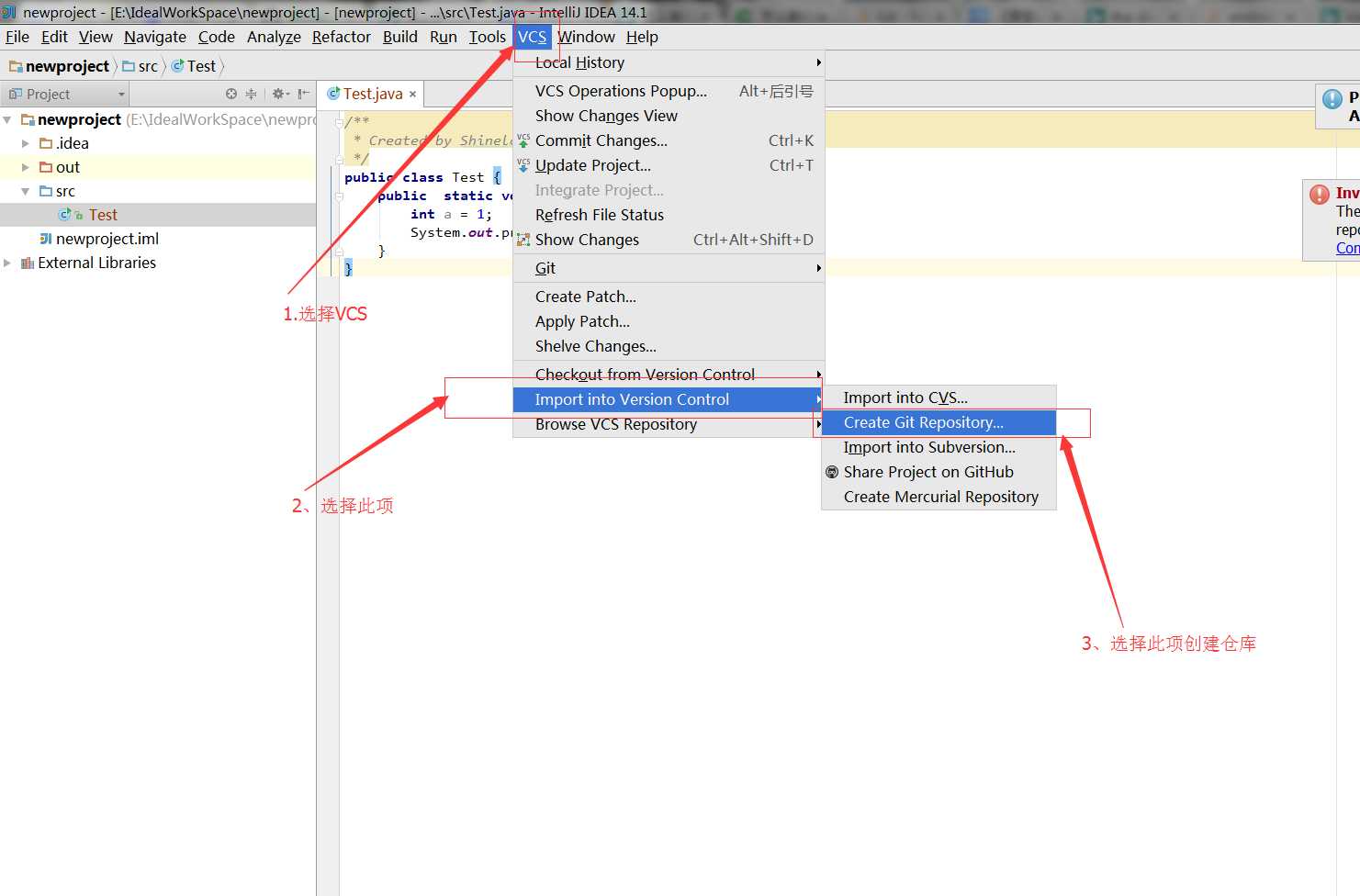Click the out folder icon
This screenshot has width=1360, height=896.
(46, 167)
